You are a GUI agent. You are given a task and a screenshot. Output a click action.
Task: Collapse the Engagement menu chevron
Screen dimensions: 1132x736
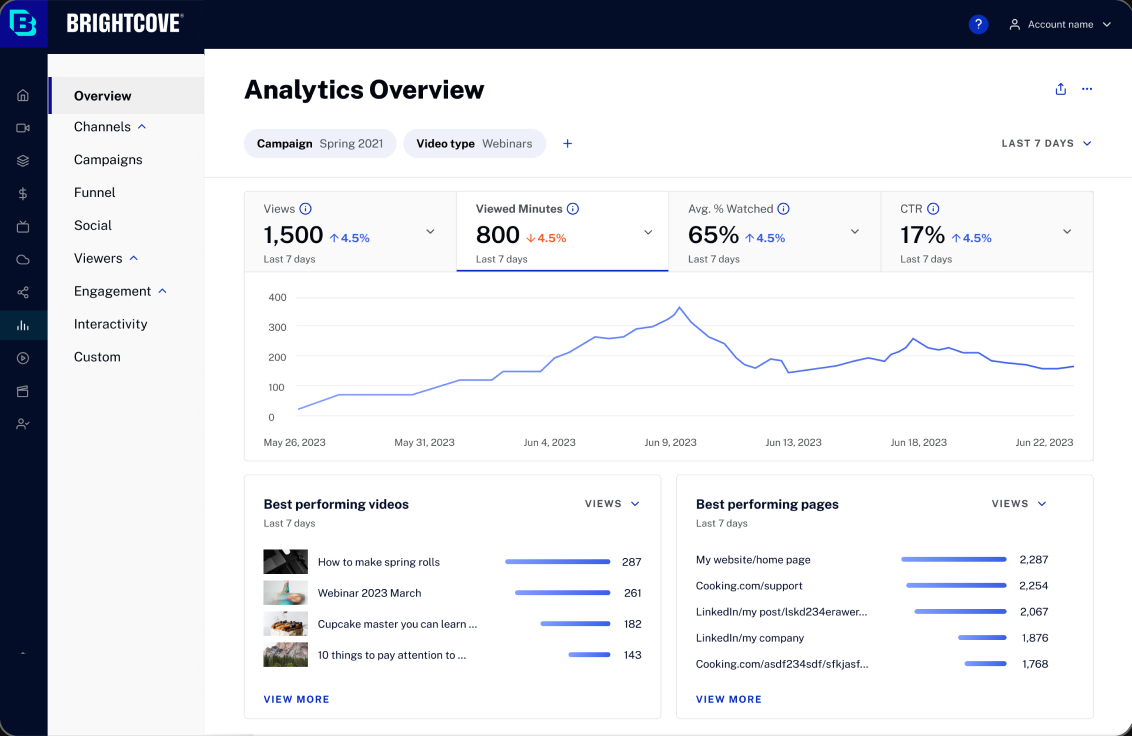point(162,291)
